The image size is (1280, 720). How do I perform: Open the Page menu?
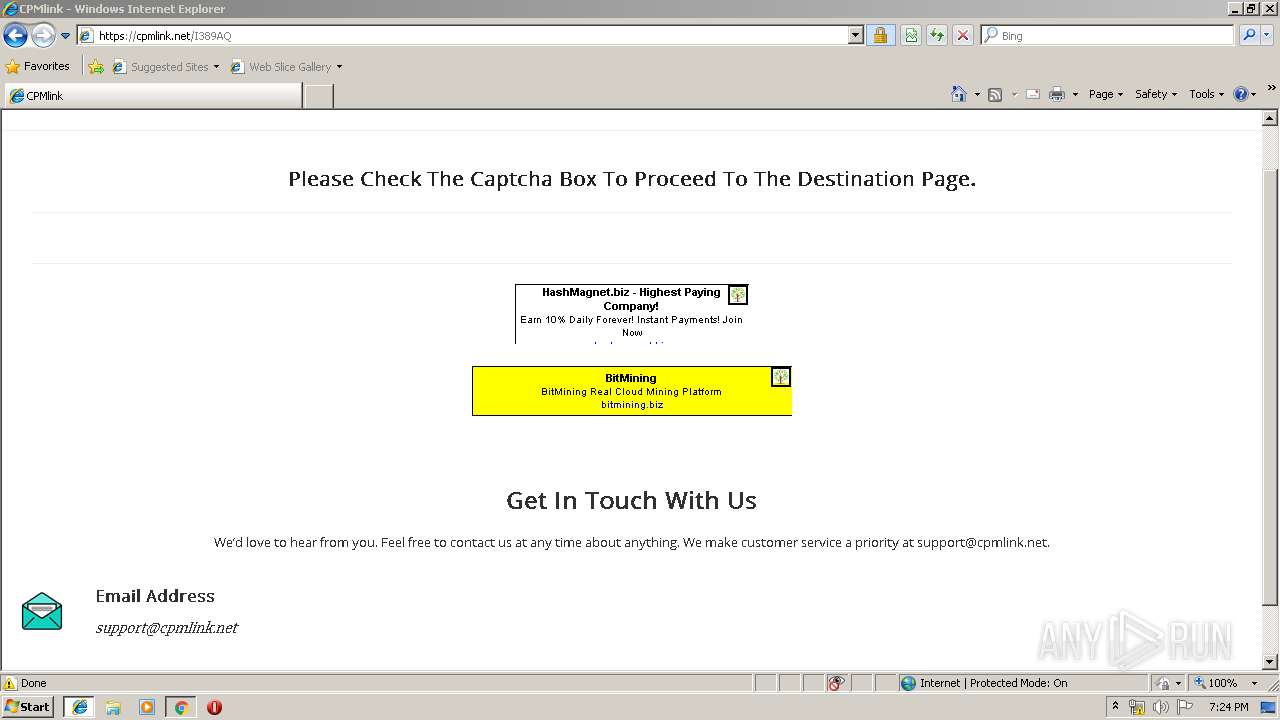1106,94
